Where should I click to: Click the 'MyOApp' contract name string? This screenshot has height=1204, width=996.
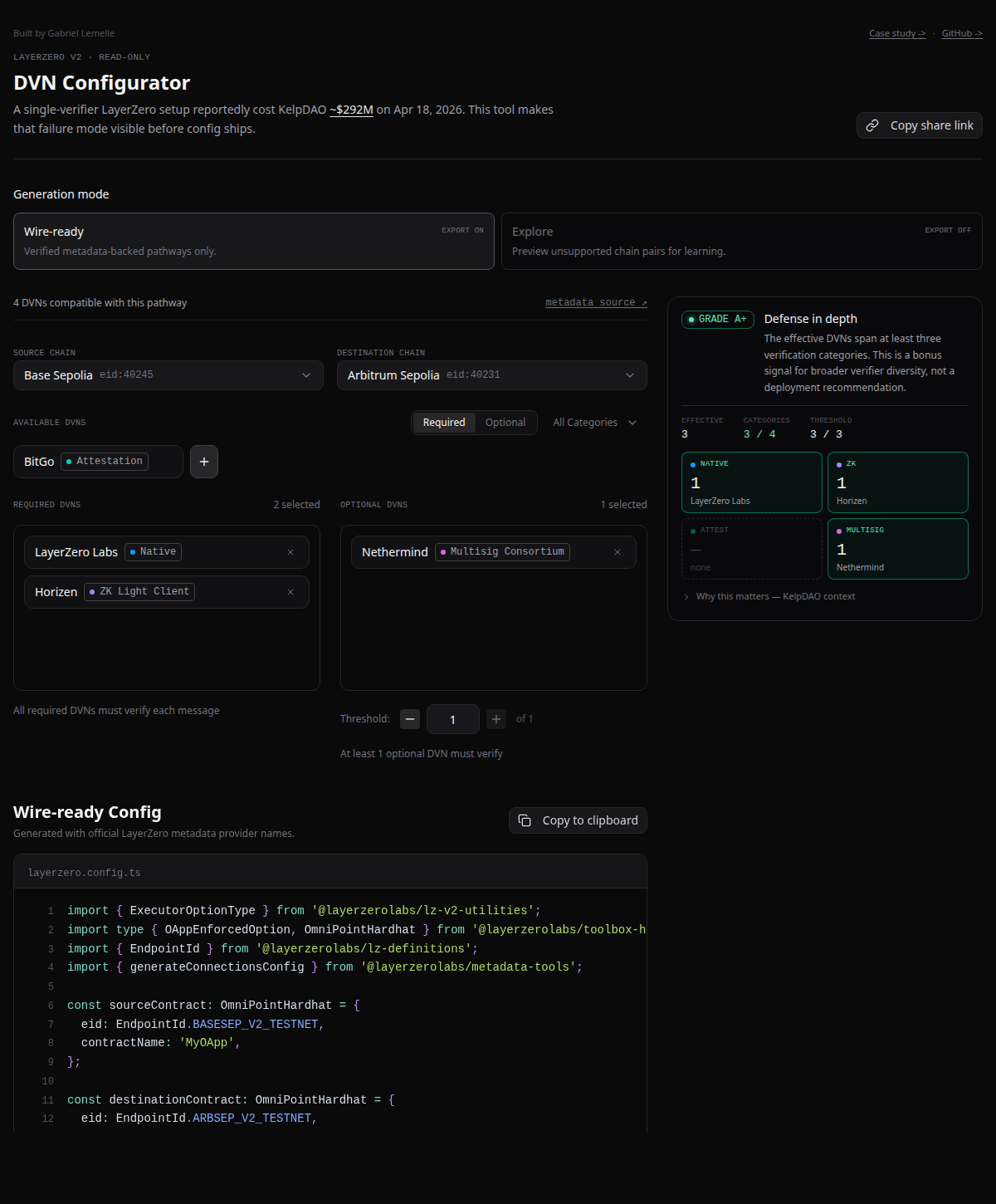(x=207, y=1043)
